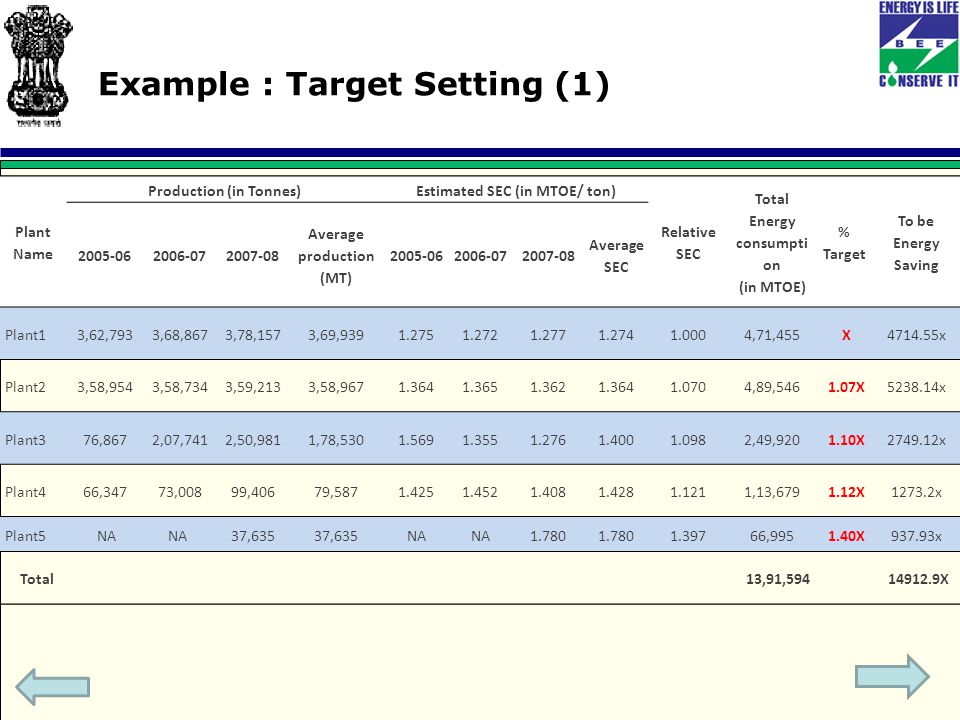
Task: Click the red 'X' target for Plant1
Action: (846, 335)
